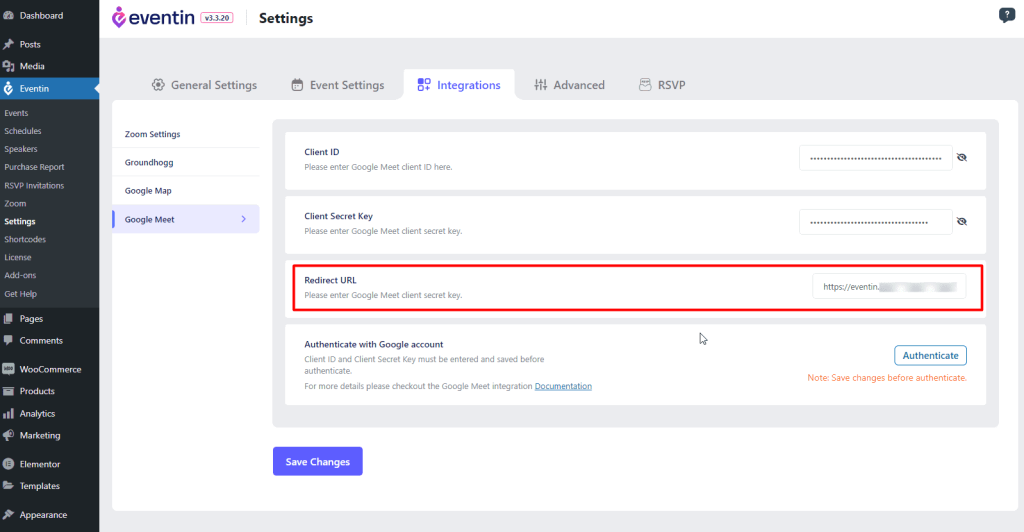Image resolution: width=1024 pixels, height=532 pixels.
Task: Select Google Map integration section
Action: pos(185,191)
